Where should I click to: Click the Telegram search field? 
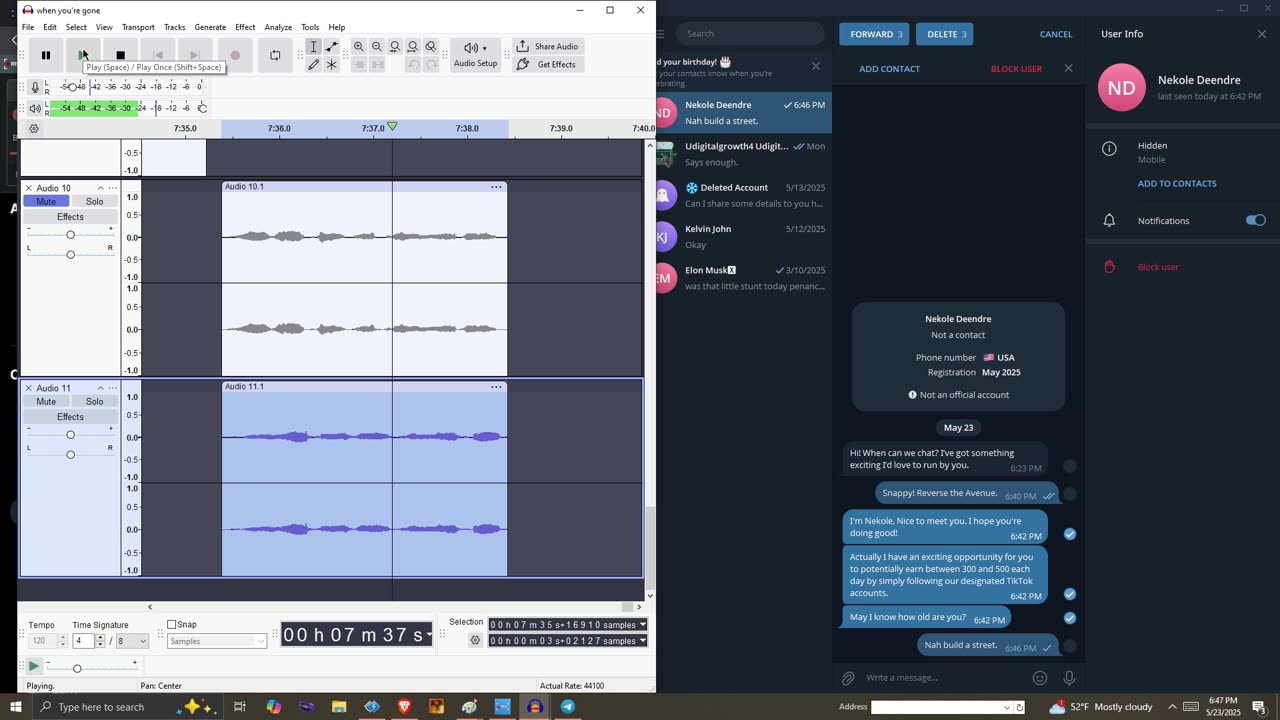pyautogui.click(x=750, y=34)
